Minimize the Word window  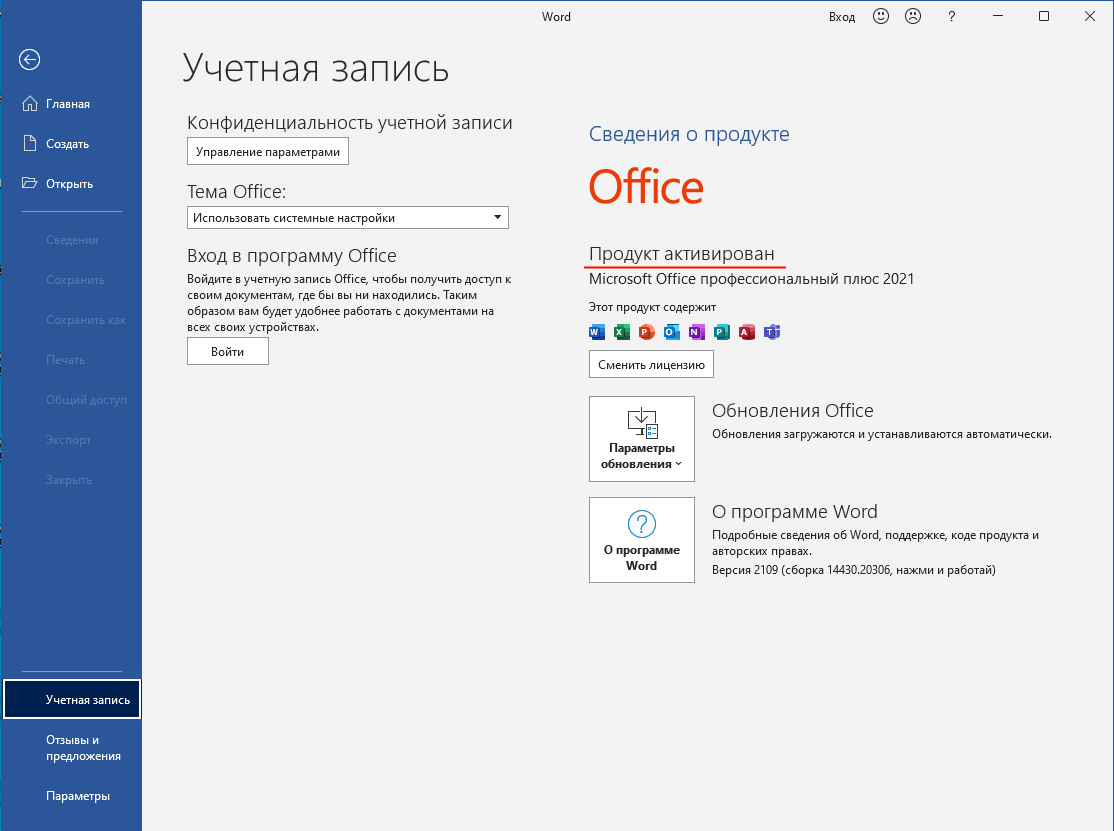click(x=997, y=16)
